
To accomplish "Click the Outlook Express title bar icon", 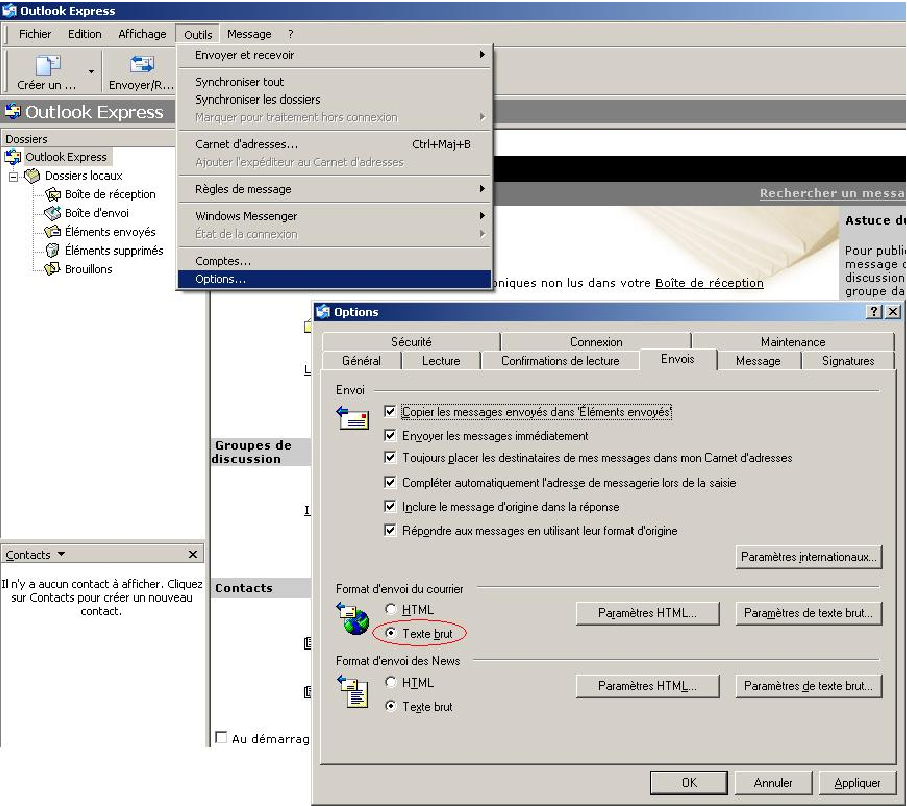I will pyautogui.click(x=9, y=10).
